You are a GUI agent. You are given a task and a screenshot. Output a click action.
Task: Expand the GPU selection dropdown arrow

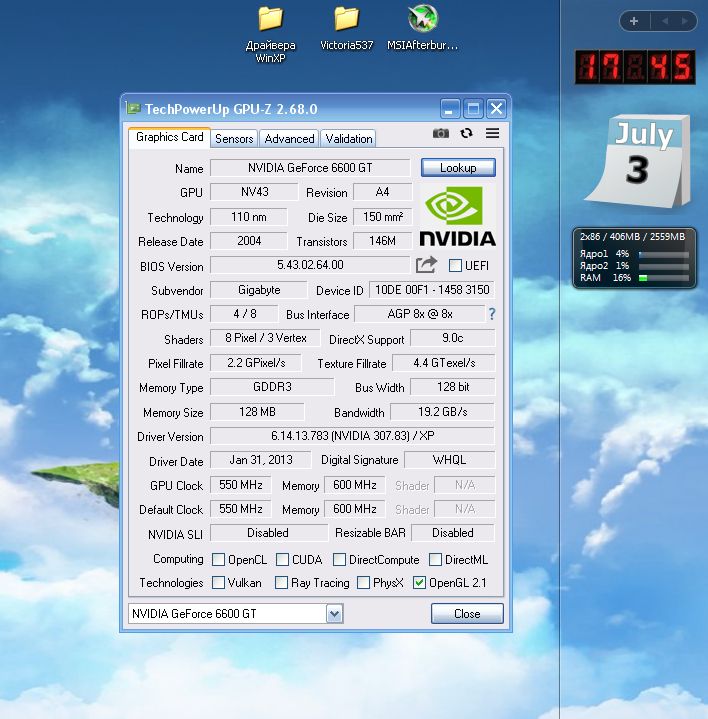click(334, 614)
